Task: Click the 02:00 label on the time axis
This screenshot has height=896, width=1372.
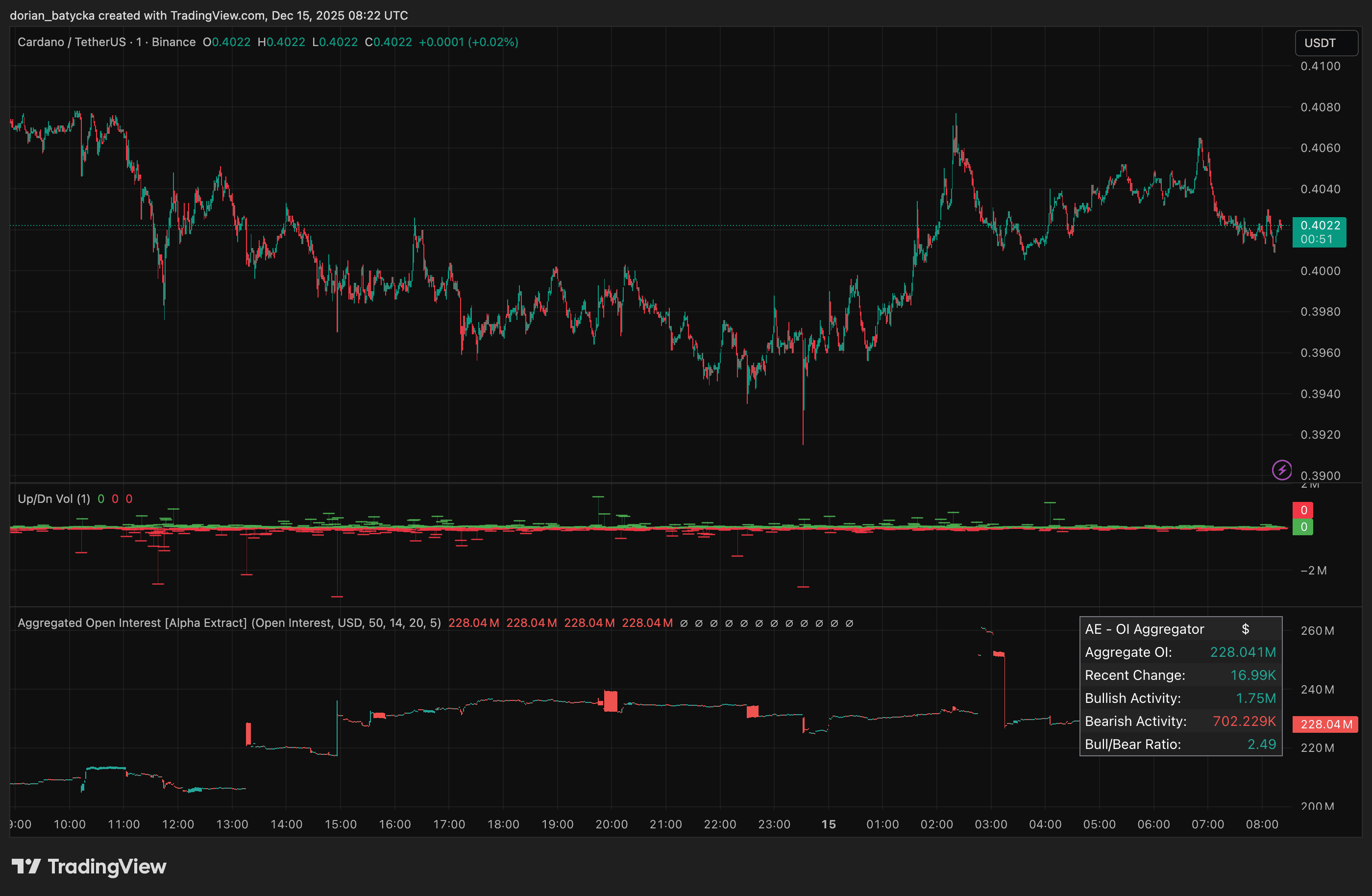Action: pos(936,824)
